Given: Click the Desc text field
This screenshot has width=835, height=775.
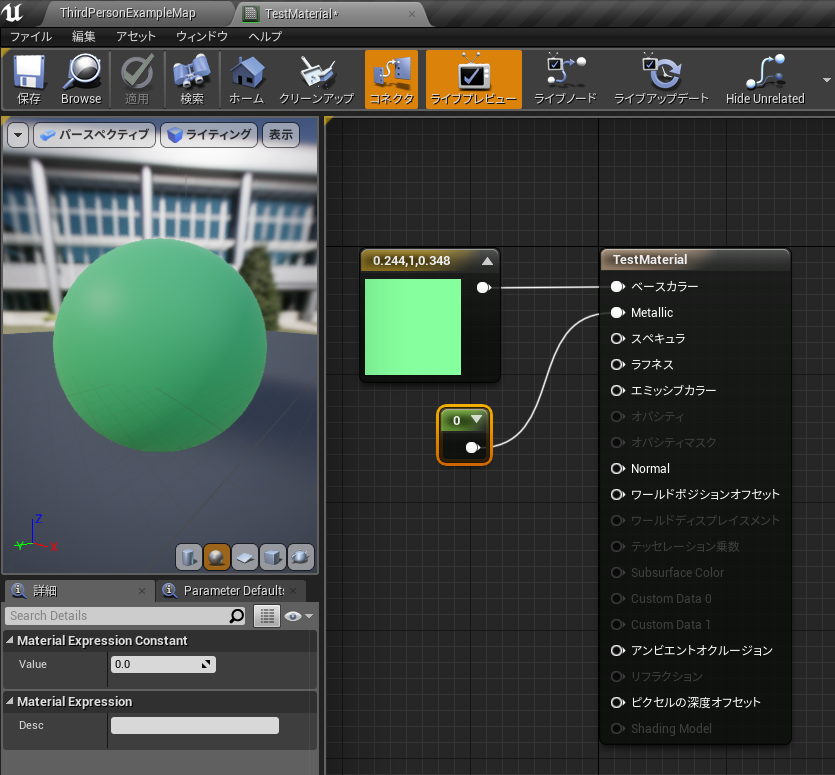Looking at the screenshot, I should [x=194, y=725].
